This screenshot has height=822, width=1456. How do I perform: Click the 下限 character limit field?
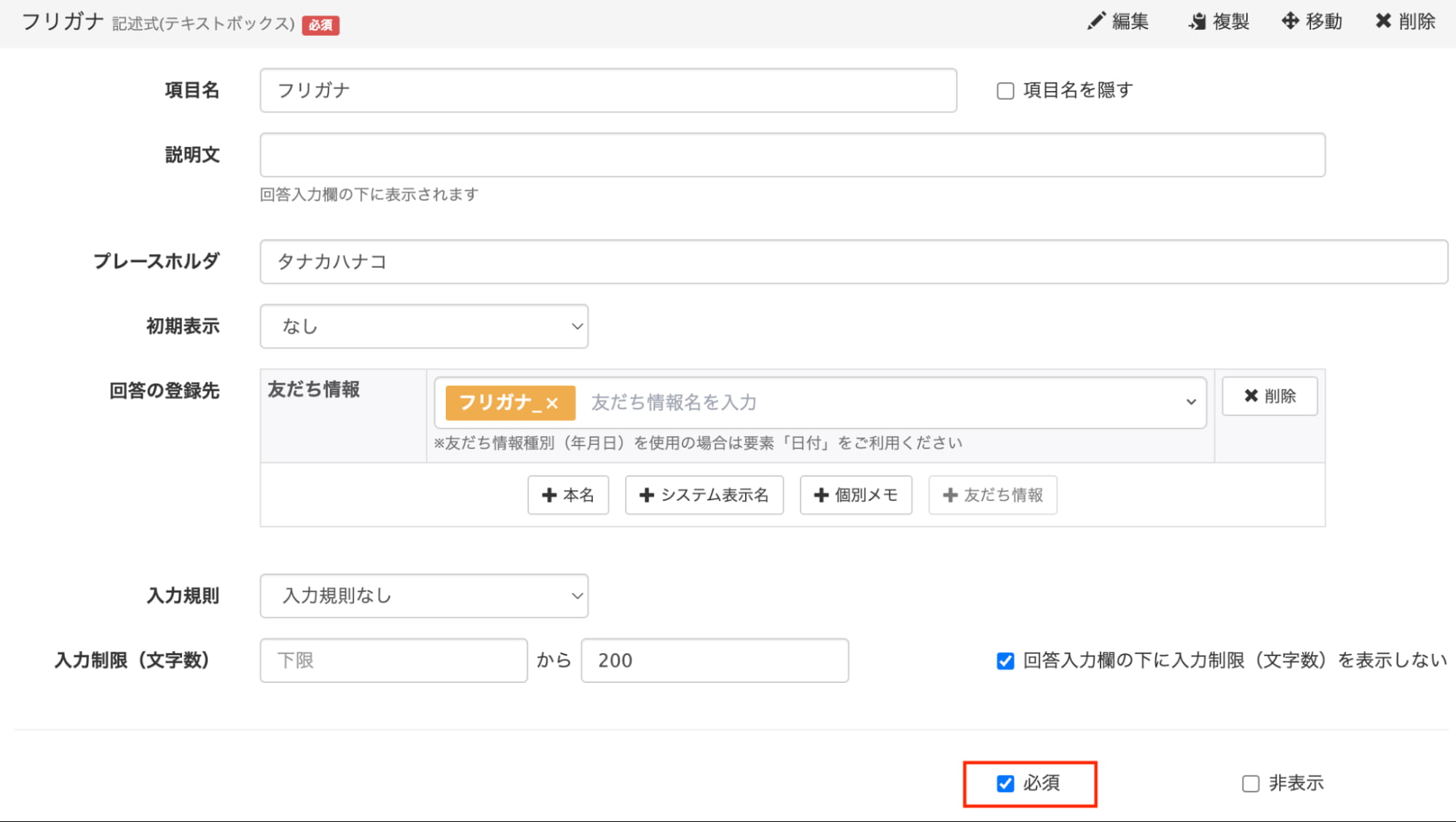pyautogui.click(x=393, y=660)
